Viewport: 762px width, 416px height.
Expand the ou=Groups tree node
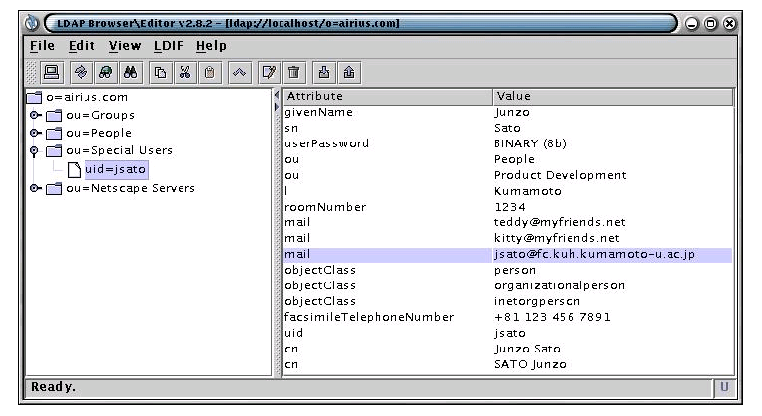point(35,116)
